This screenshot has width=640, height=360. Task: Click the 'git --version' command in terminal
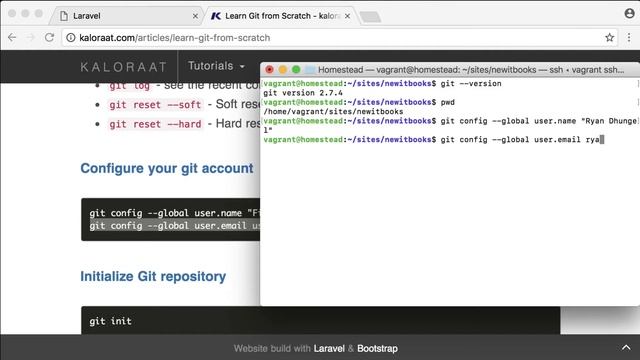[x=471, y=84]
